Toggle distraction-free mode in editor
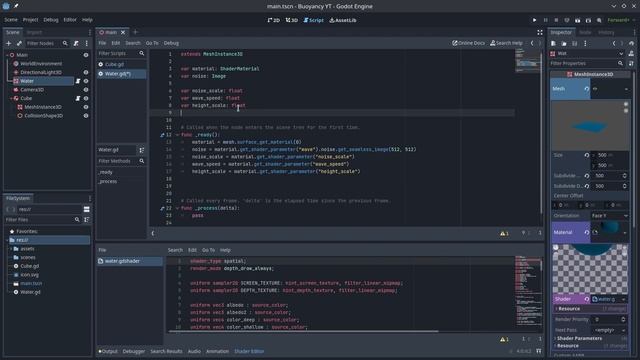Image resolution: width=640 pixels, height=360 pixels. click(x=540, y=32)
